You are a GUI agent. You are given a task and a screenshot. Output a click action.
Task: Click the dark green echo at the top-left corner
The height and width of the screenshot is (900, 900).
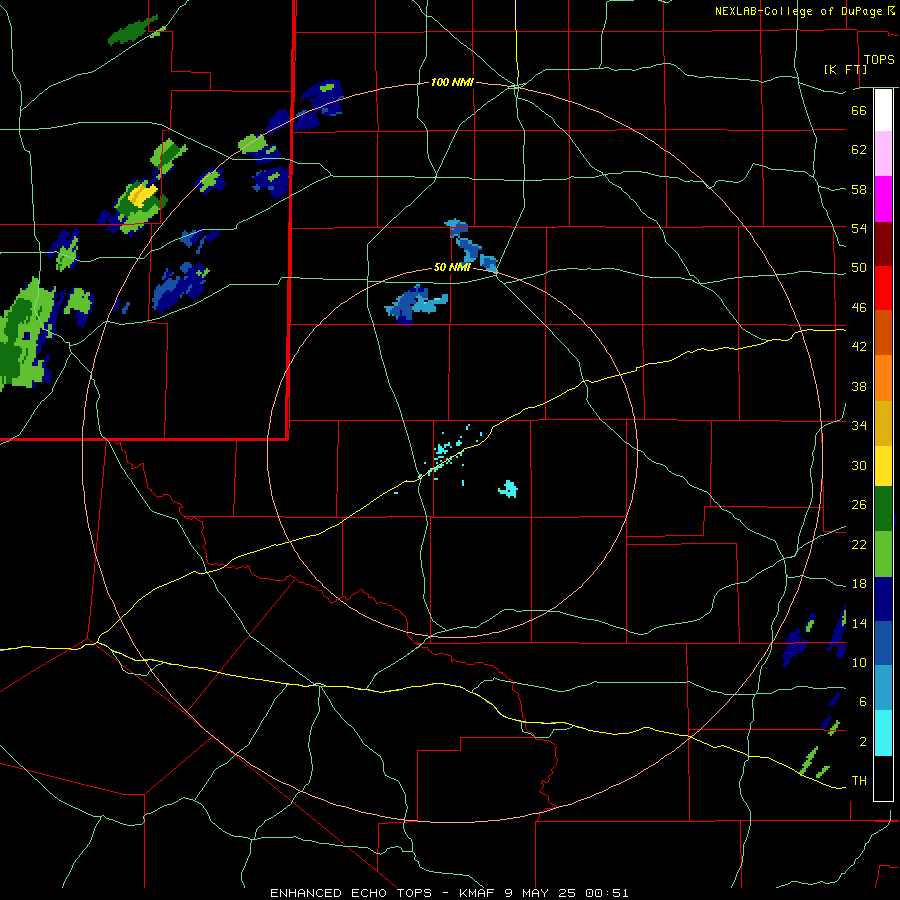(135, 31)
